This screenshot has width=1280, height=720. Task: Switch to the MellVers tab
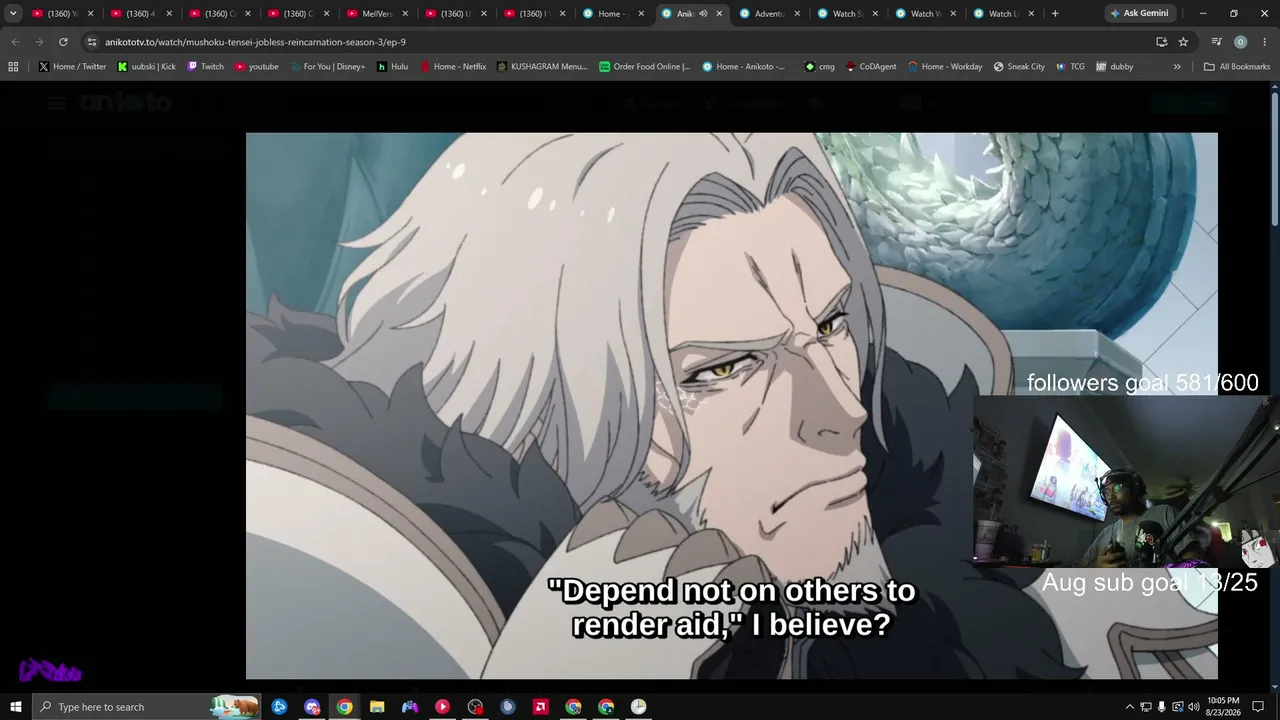[377, 14]
